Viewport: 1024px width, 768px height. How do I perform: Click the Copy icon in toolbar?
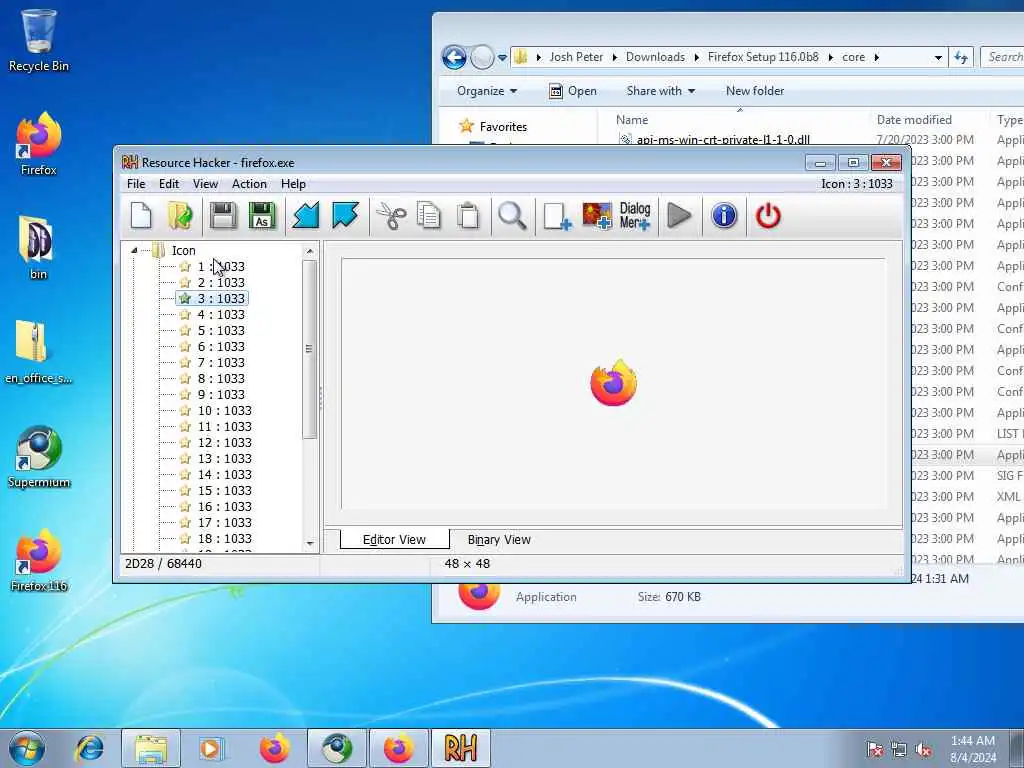[429, 216]
